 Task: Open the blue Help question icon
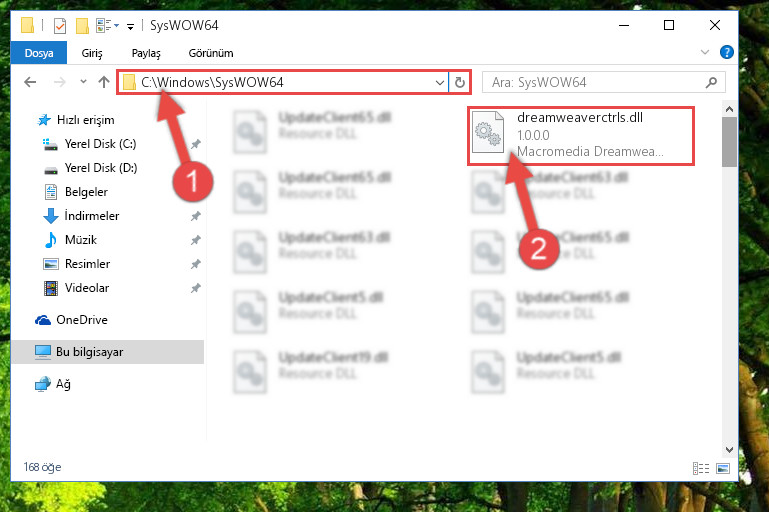(726, 52)
